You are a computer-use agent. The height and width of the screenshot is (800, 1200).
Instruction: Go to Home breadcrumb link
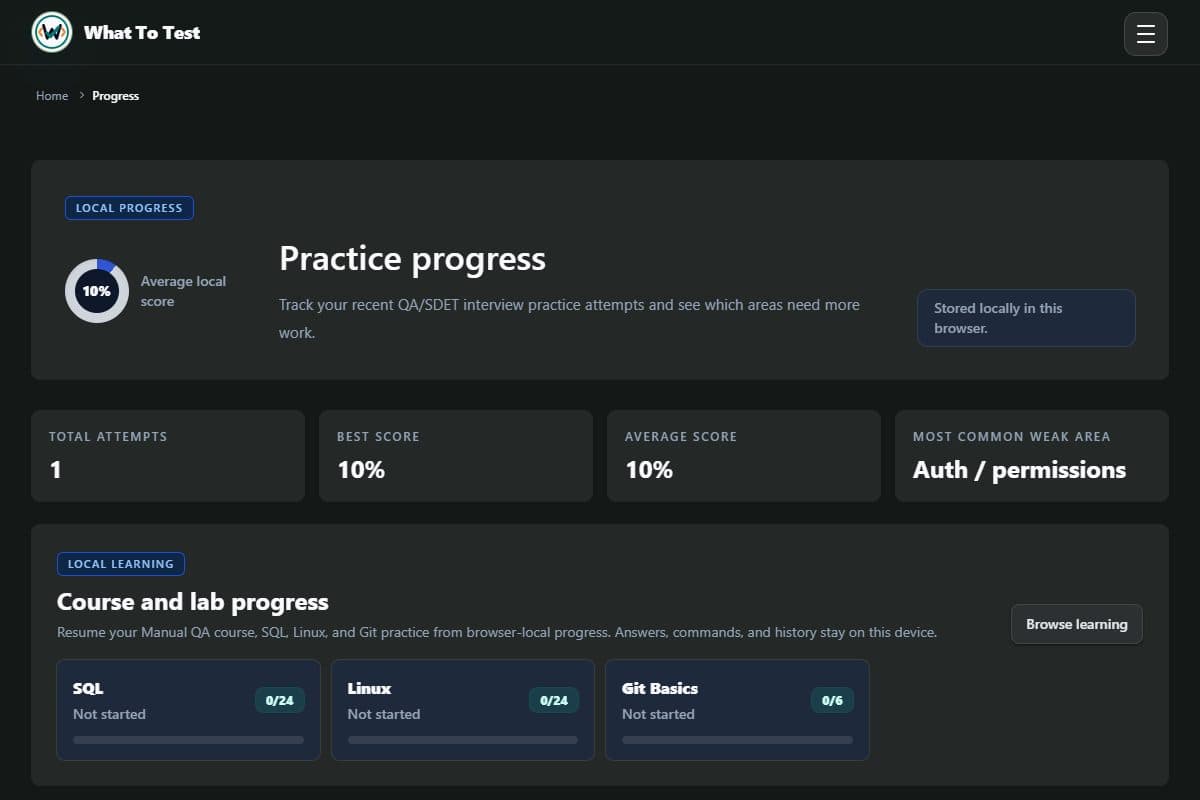52,96
